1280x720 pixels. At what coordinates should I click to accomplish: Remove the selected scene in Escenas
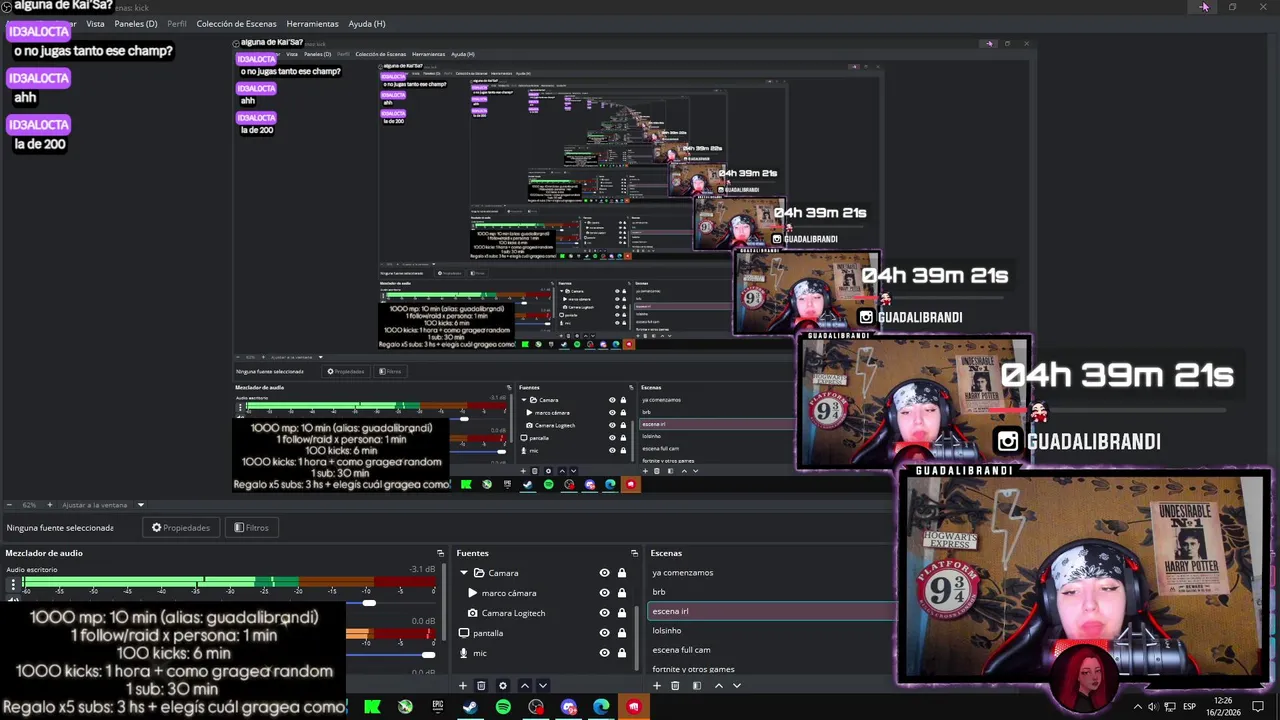675,686
